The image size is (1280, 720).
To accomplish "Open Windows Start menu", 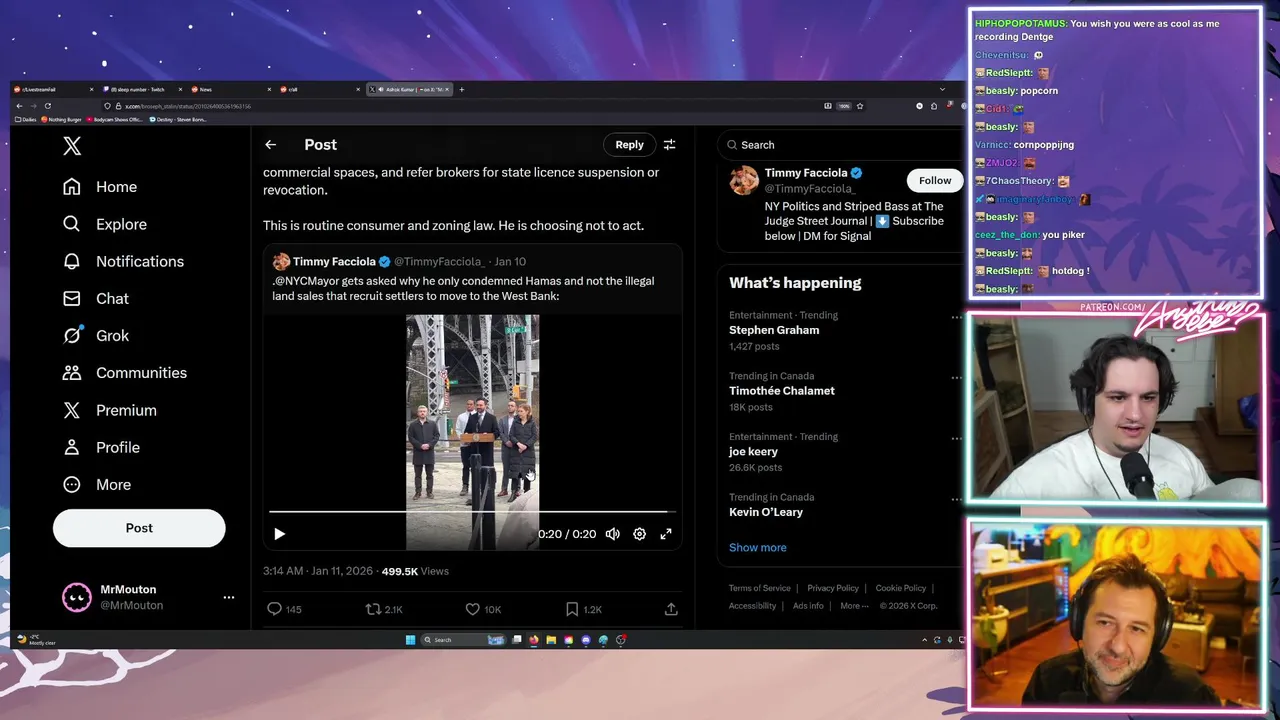I will click(410, 640).
